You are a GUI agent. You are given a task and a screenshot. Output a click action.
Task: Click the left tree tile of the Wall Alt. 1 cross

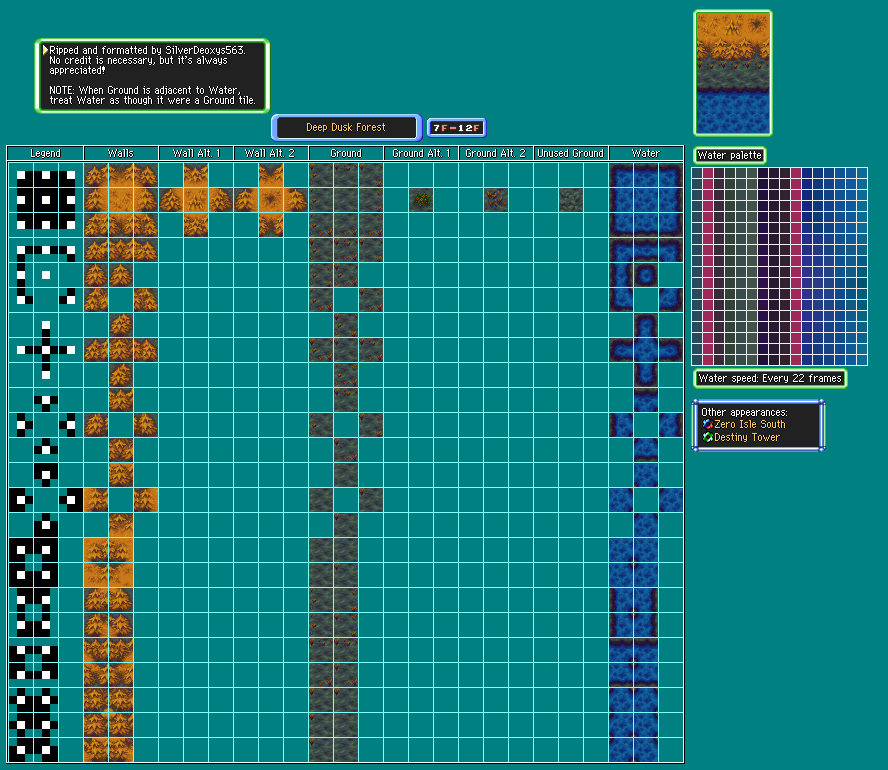point(171,200)
